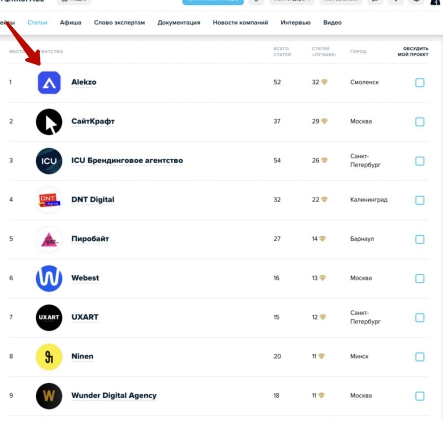Viewport: 443px width, 421px height.
Task: Click the СайтКрафт cursor logo
Action: point(49,122)
